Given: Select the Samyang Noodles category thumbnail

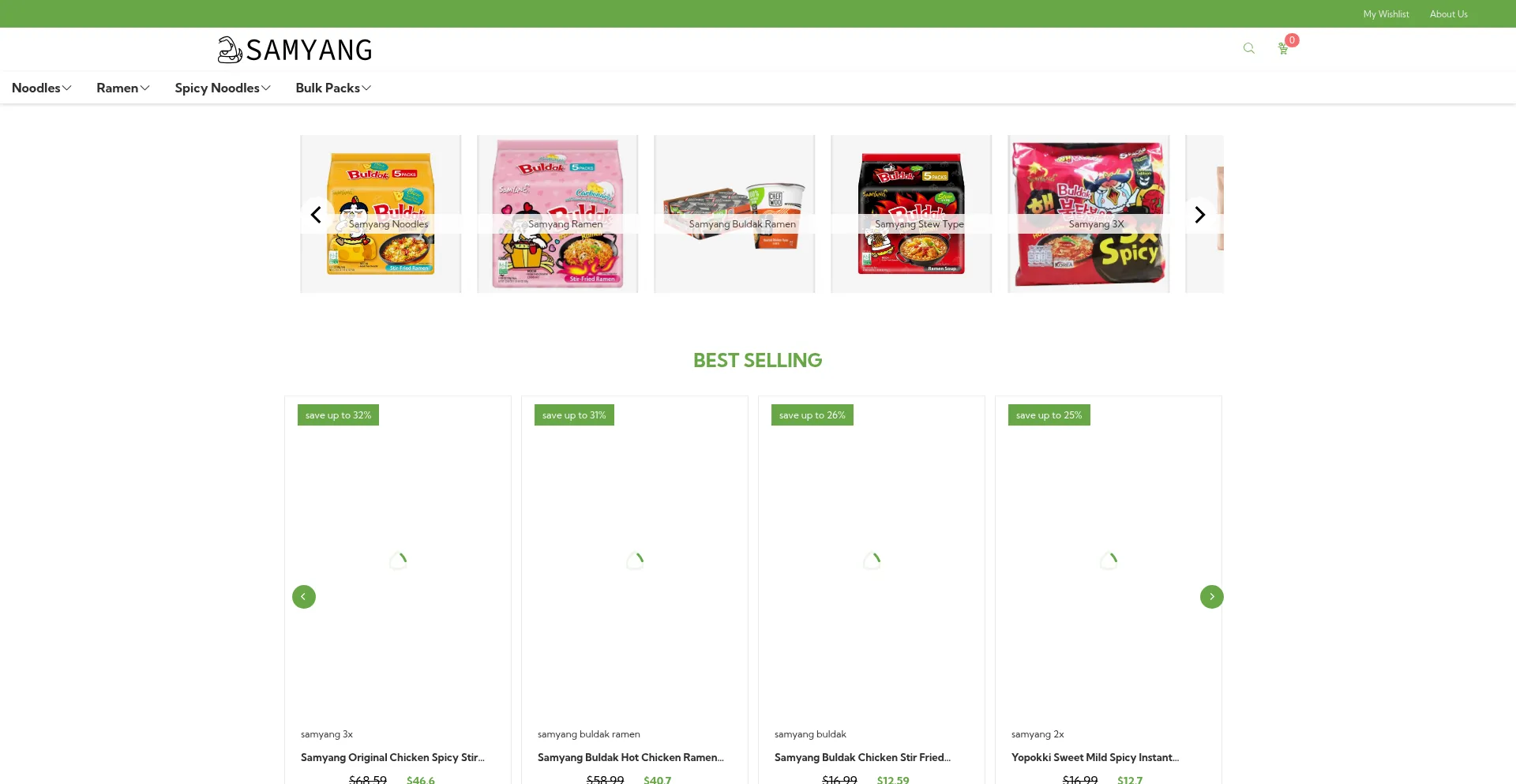Looking at the screenshot, I should coord(381,214).
